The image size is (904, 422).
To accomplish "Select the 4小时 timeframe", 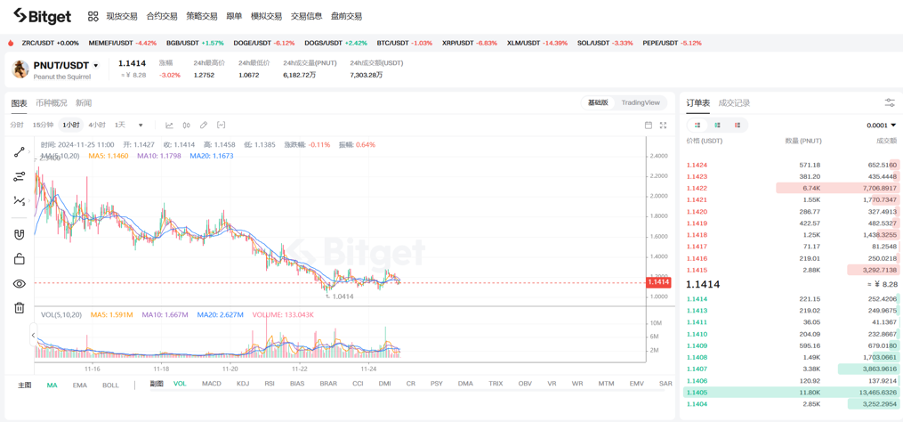I will [97, 125].
